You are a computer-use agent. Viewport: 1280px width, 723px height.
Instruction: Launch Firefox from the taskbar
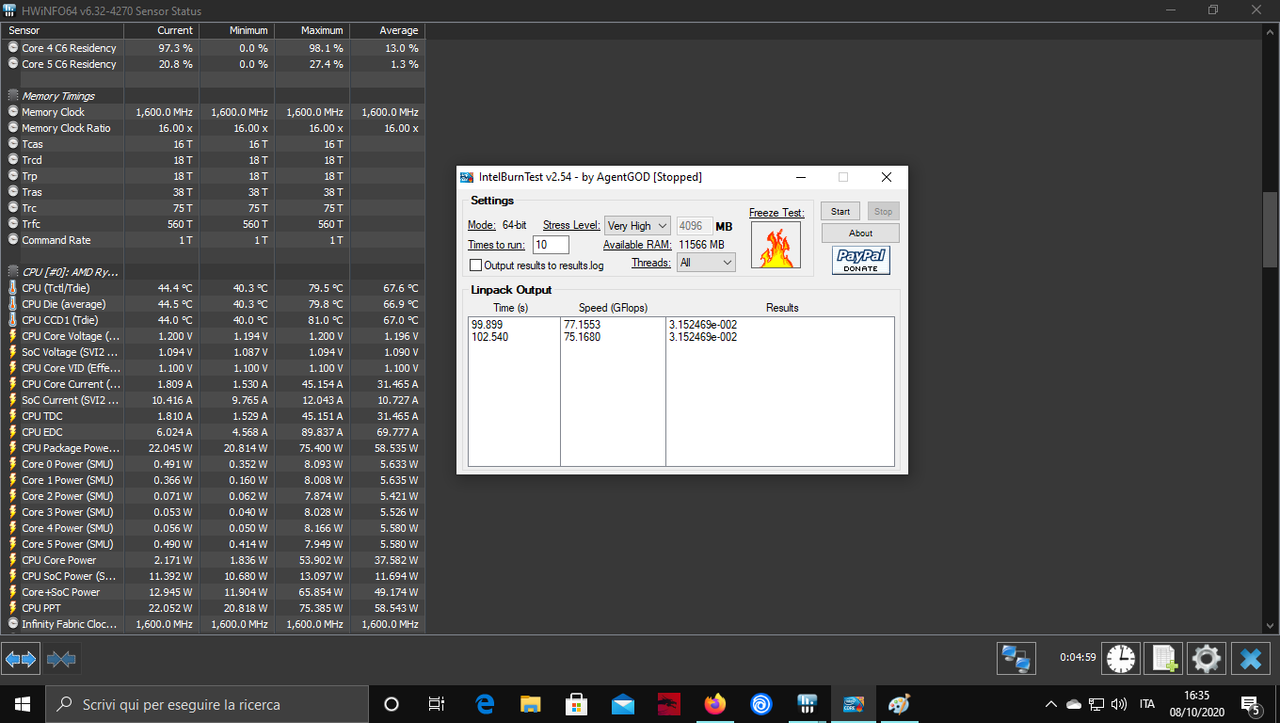tap(714, 704)
